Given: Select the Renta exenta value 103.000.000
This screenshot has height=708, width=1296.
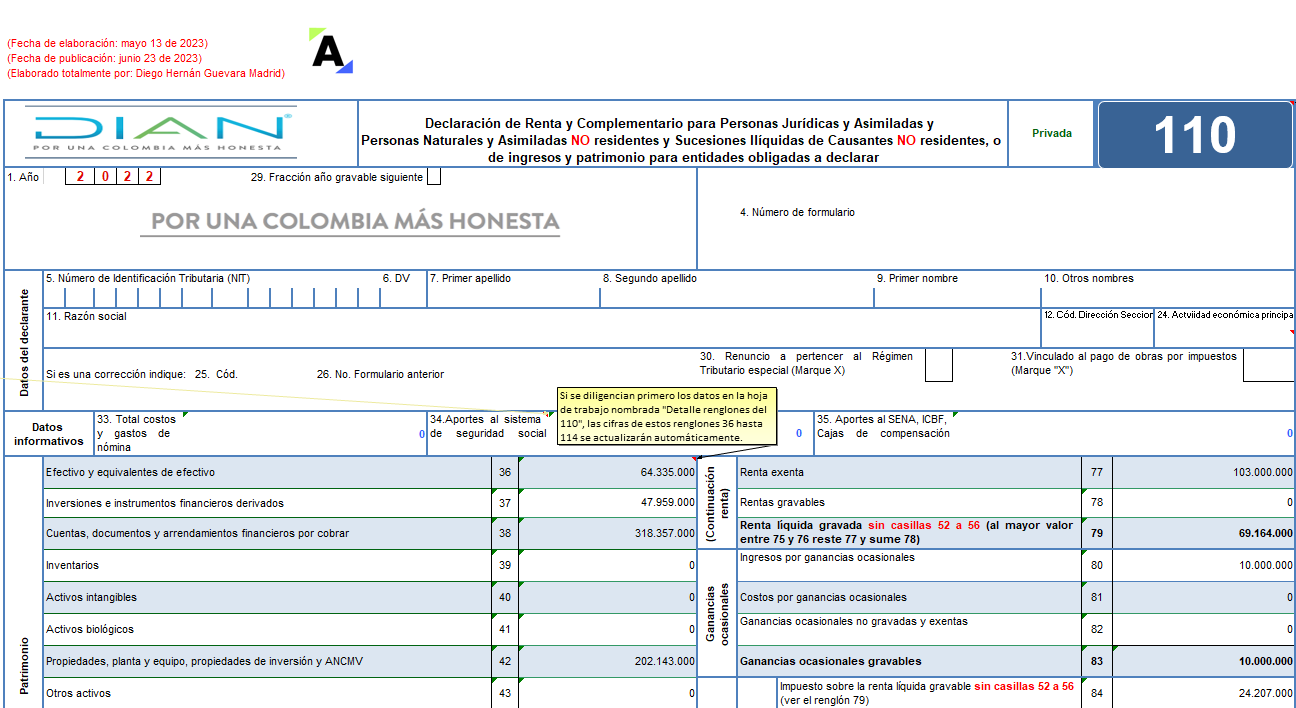Looking at the screenshot, I should pyautogui.click(x=1203, y=472).
